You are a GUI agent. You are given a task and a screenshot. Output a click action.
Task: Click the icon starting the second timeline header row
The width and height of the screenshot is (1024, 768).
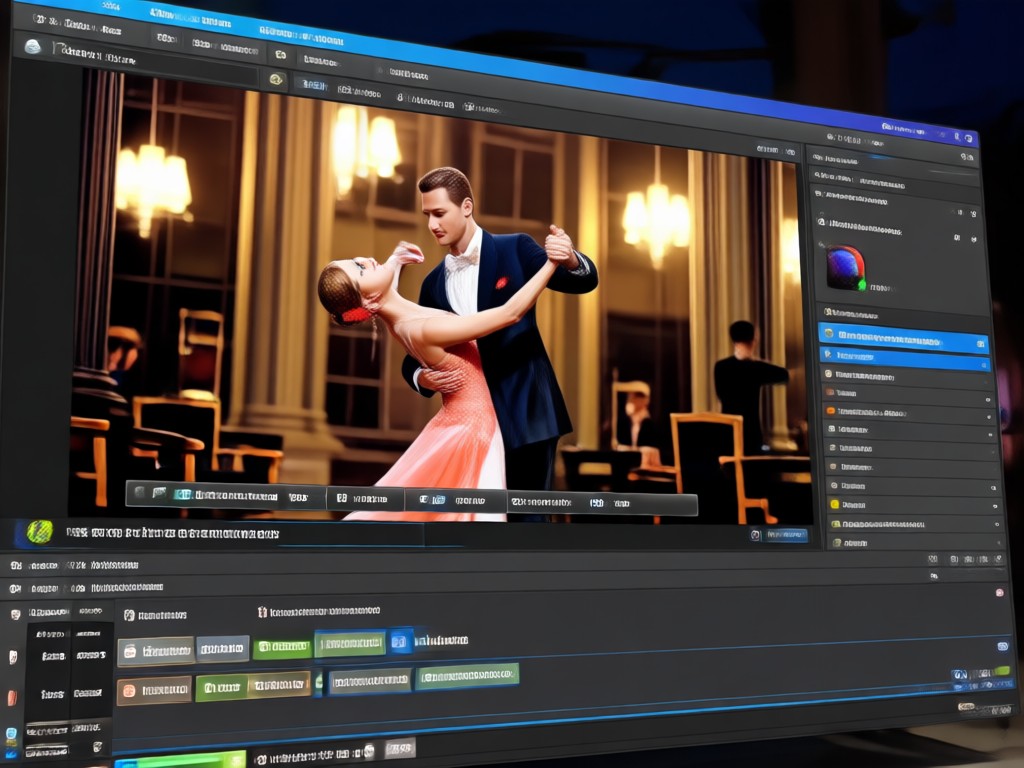coord(15,588)
